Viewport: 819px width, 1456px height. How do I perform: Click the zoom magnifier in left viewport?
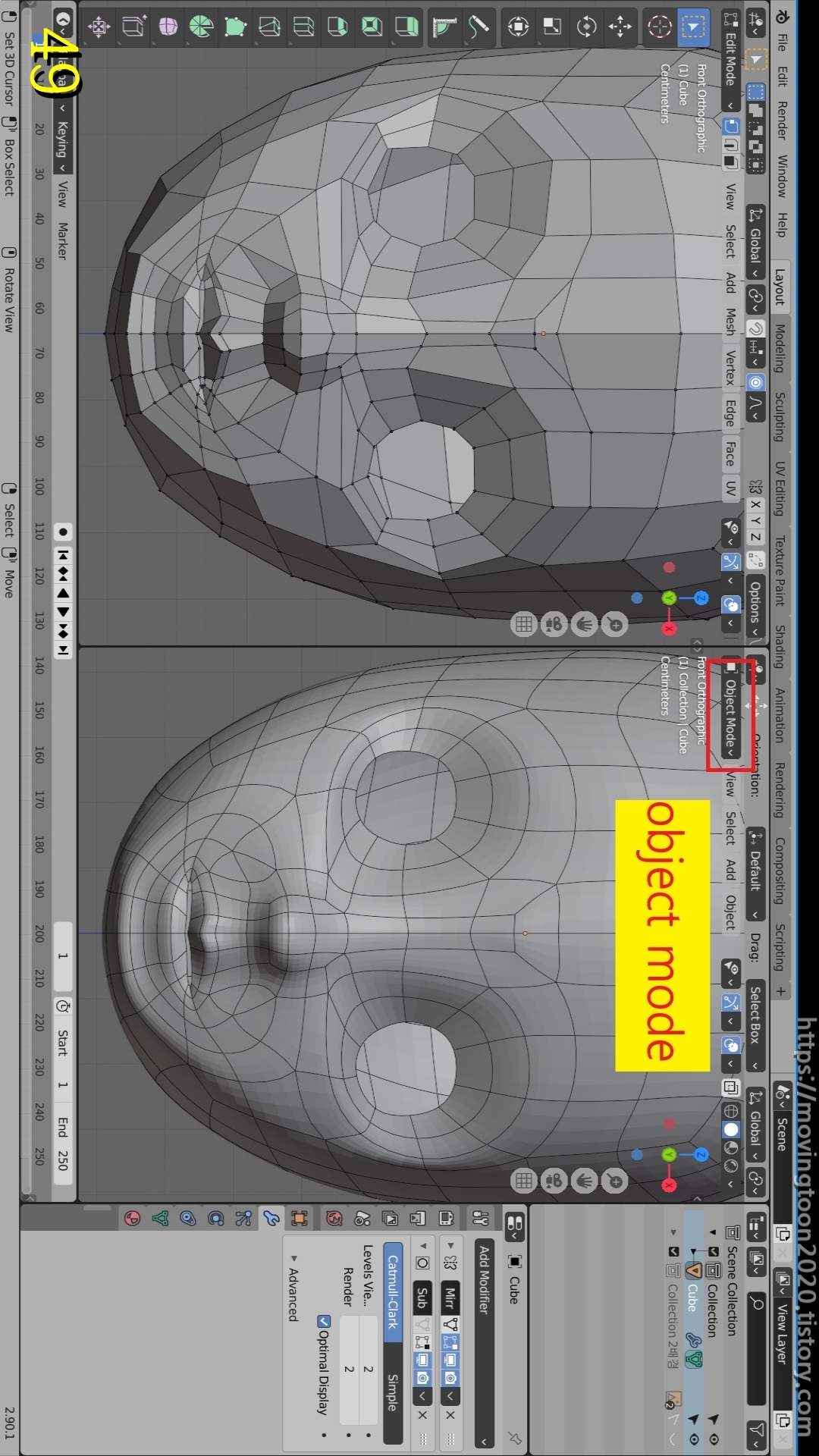(615, 625)
